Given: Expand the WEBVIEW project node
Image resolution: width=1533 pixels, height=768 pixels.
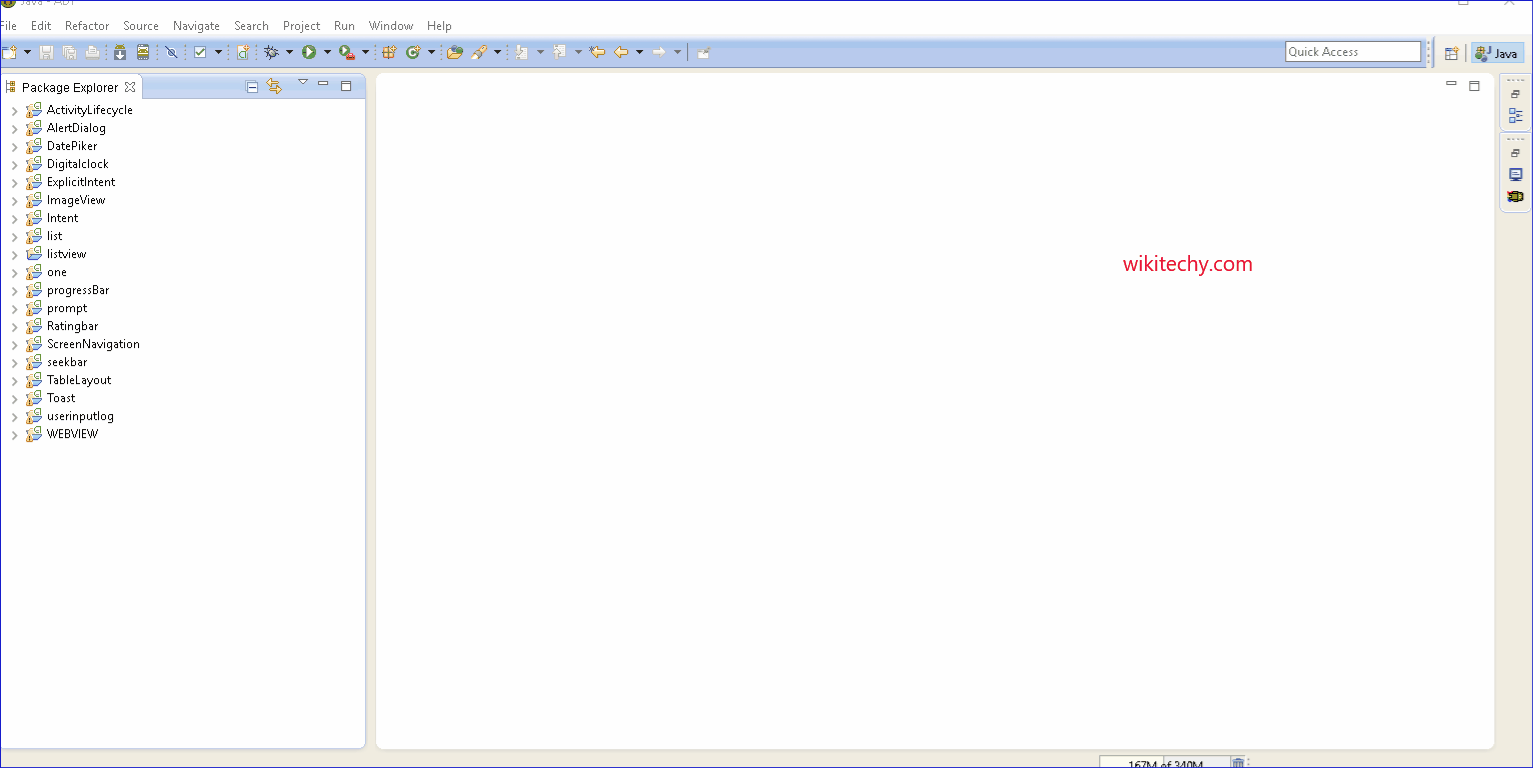Looking at the screenshot, I should [x=13, y=433].
